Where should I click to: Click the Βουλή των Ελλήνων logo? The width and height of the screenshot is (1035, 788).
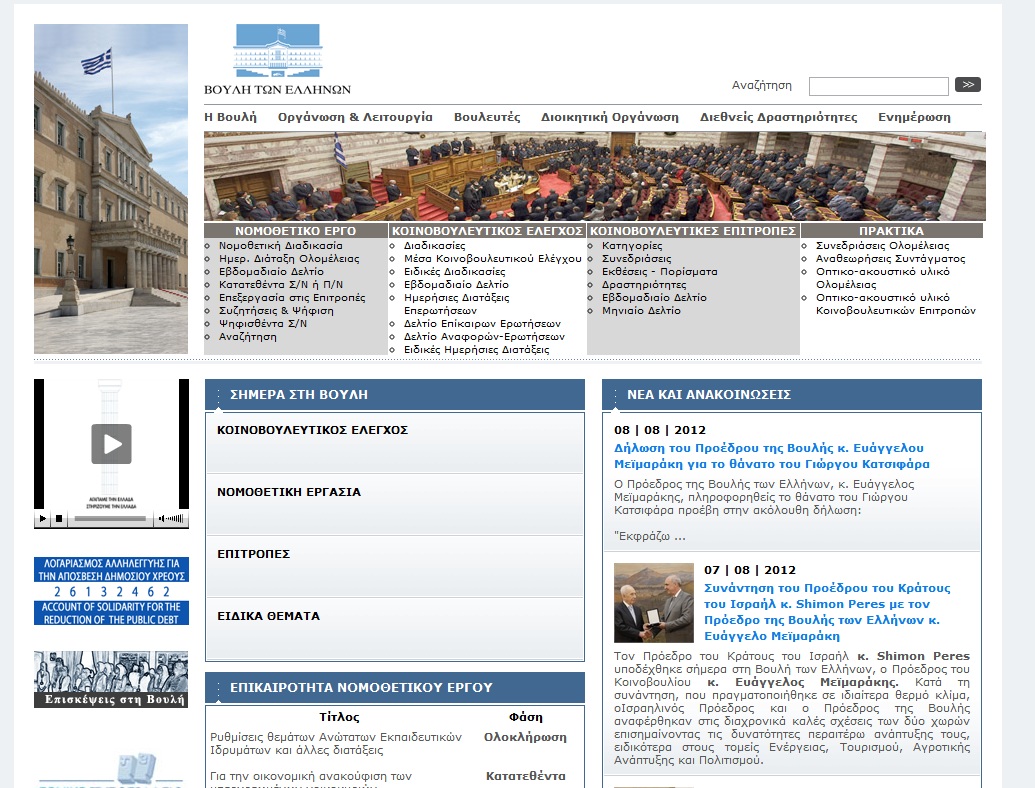tap(277, 60)
